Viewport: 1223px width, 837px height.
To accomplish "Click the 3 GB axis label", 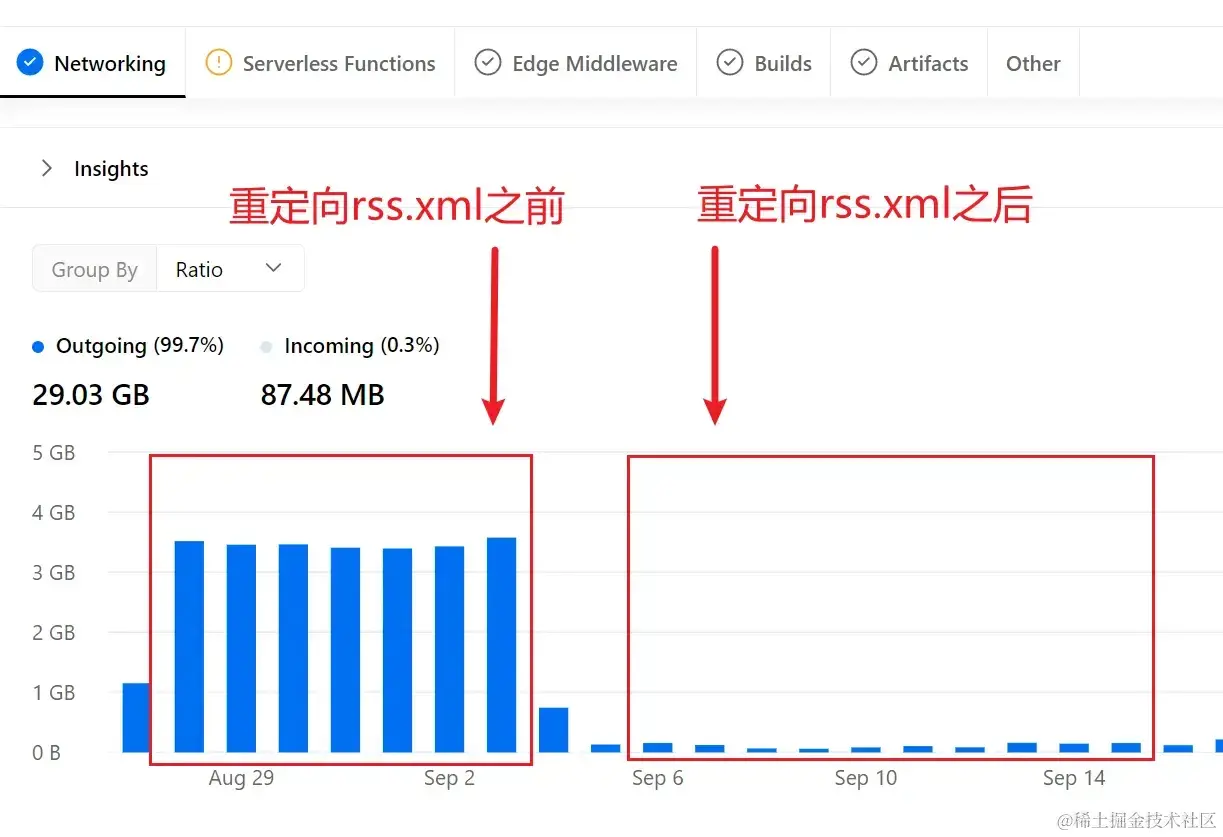I will click(x=54, y=573).
